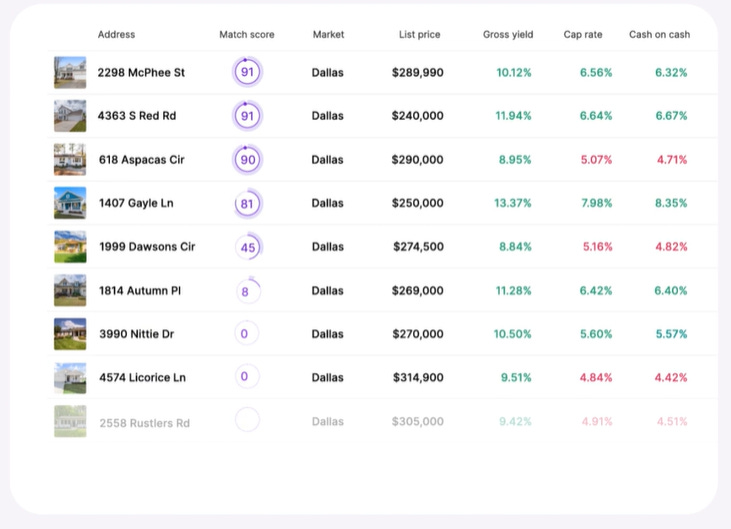The image size is (731, 529).
Task: Click the empty score circle for Rustlers Rd
Action: click(x=247, y=420)
